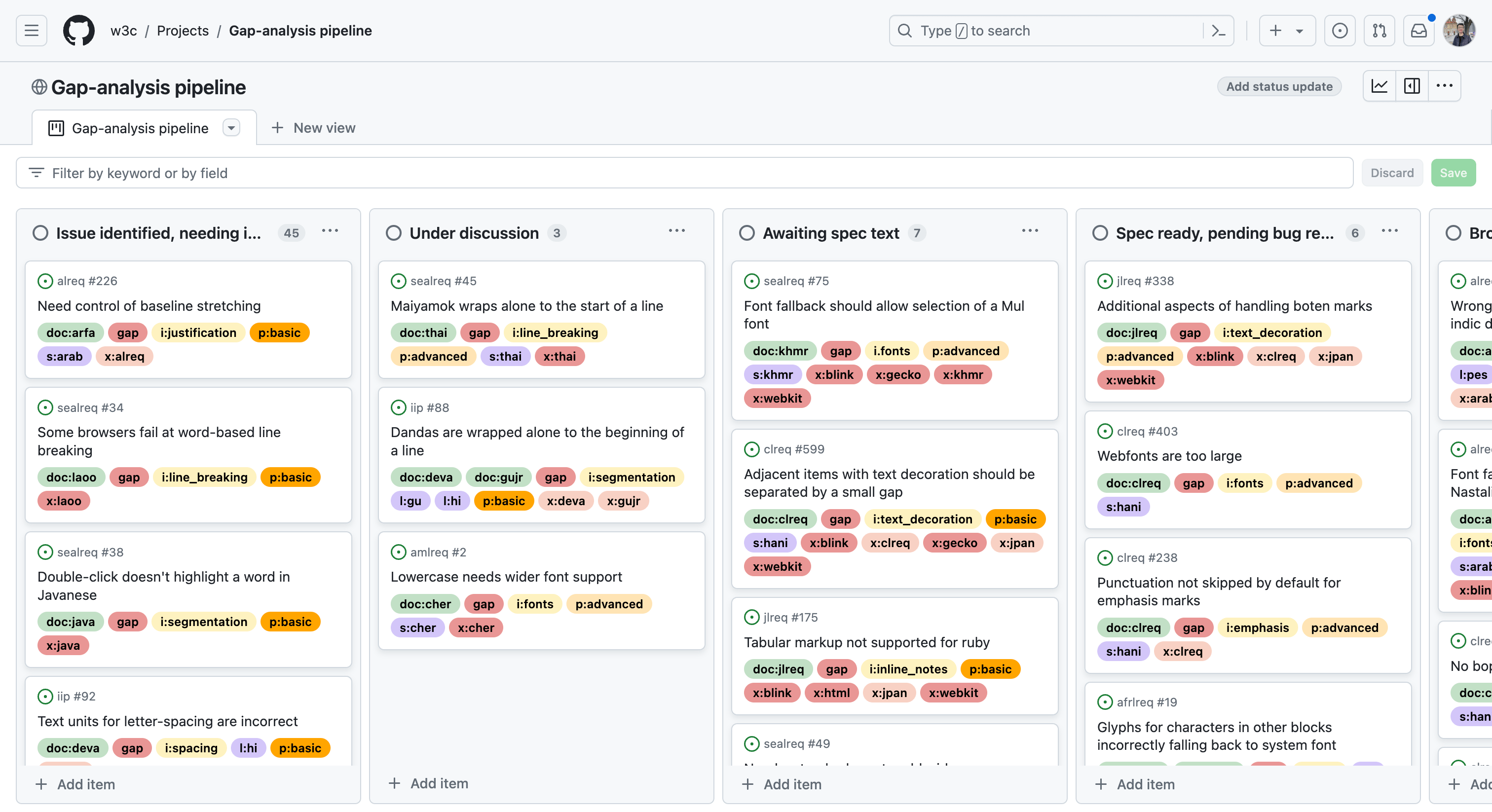This screenshot has height=812, width=1492.
Task: Click the p:basic label on alreq #226
Action: pos(279,332)
